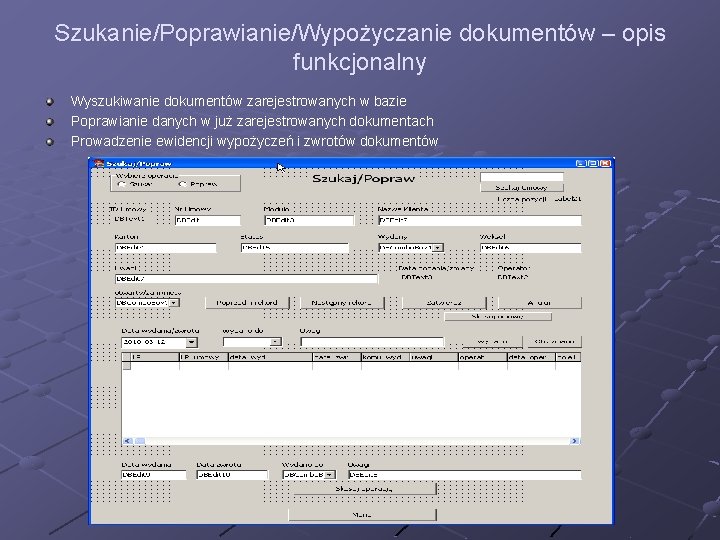Click the Wydział input field
The width and height of the screenshot is (720, 540).
pyautogui.click(x=531, y=248)
